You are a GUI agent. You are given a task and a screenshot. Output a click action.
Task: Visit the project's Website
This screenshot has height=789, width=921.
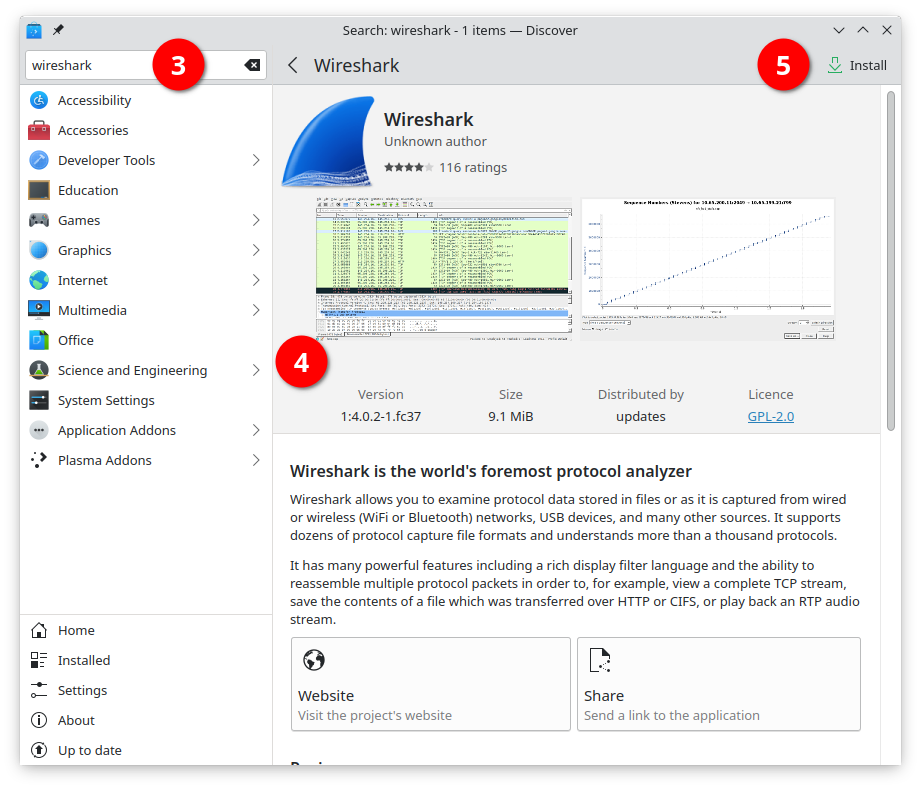tap(430, 684)
